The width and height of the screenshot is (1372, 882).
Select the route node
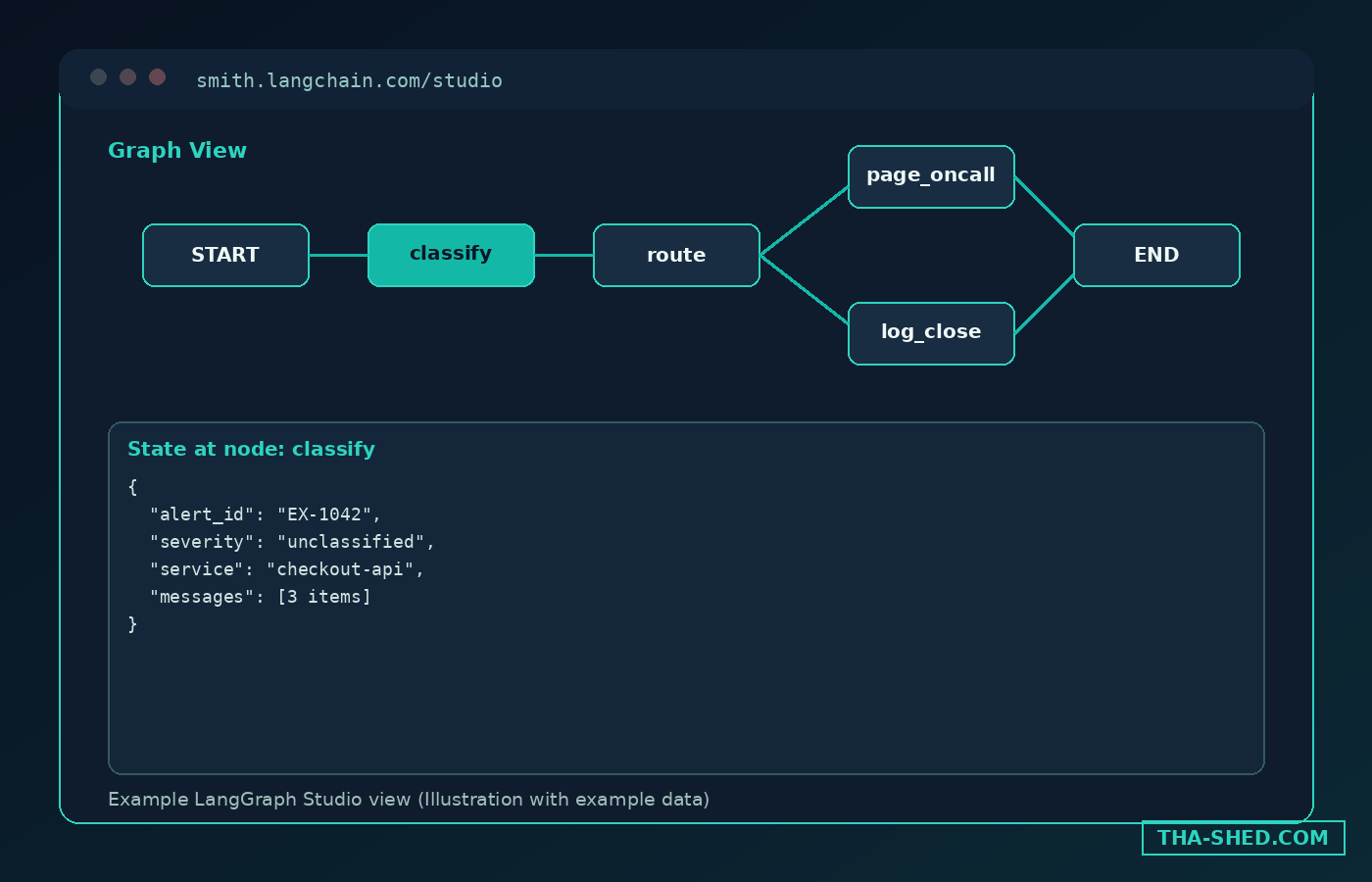(x=676, y=255)
